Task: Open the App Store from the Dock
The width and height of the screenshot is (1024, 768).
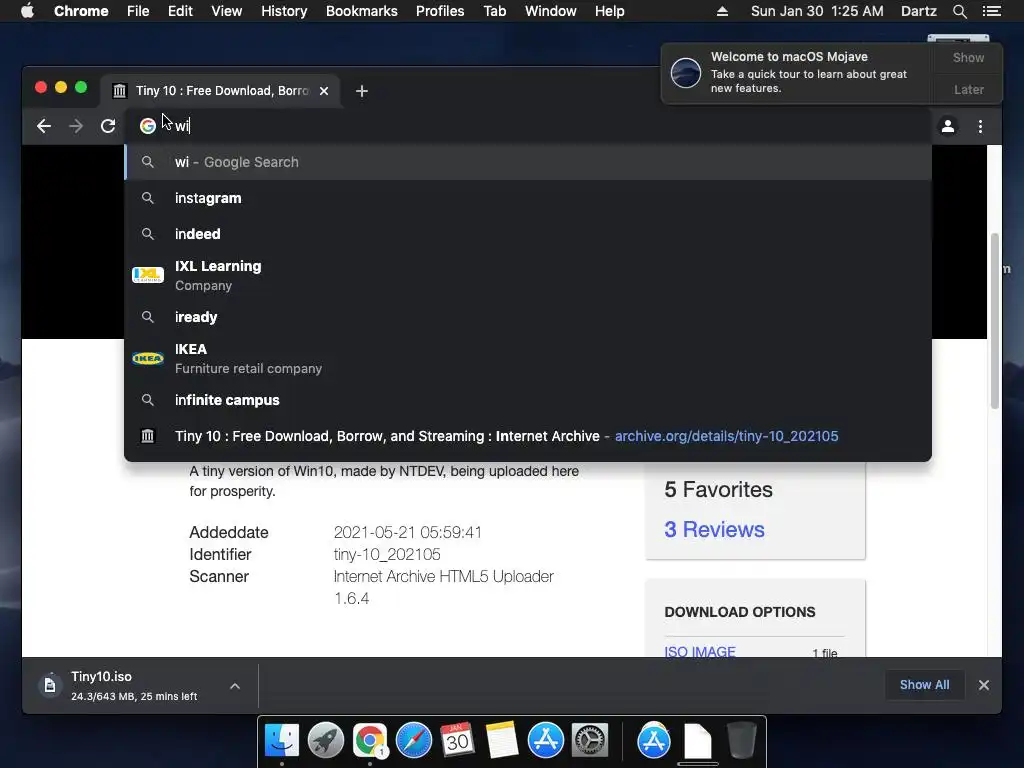Action: (x=545, y=740)
